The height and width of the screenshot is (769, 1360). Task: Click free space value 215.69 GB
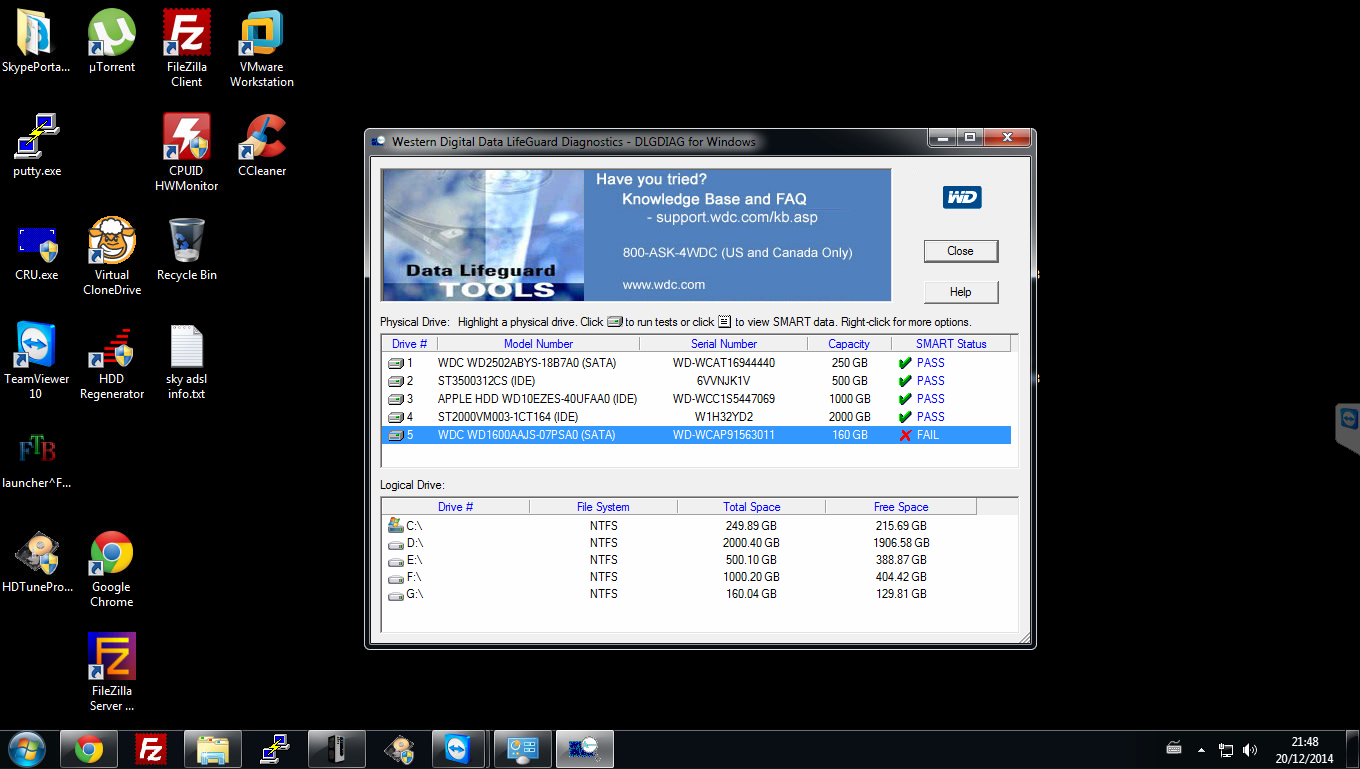click(900, 526)
